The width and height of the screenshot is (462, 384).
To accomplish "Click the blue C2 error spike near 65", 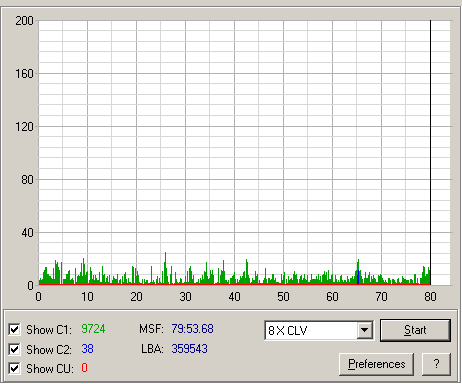I will click(x=358, y=277).
